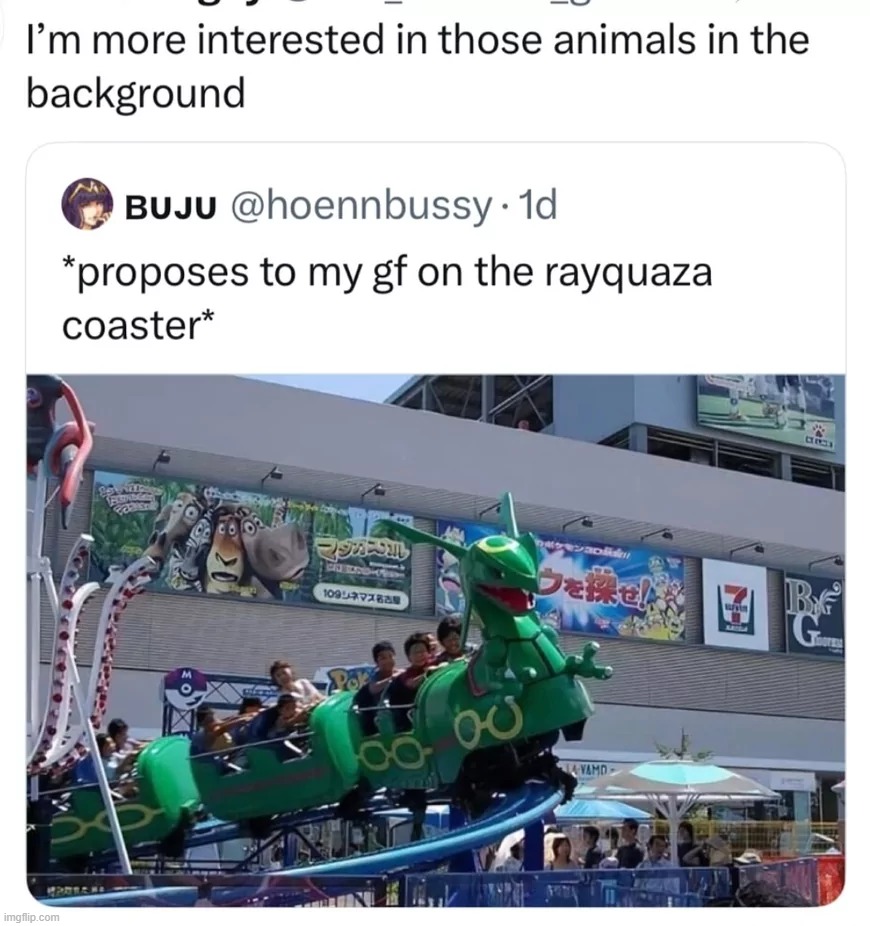Click the main tweet text about background animals
The width and height of the screenshot is (870, 926).
click(x=417, y=67)
